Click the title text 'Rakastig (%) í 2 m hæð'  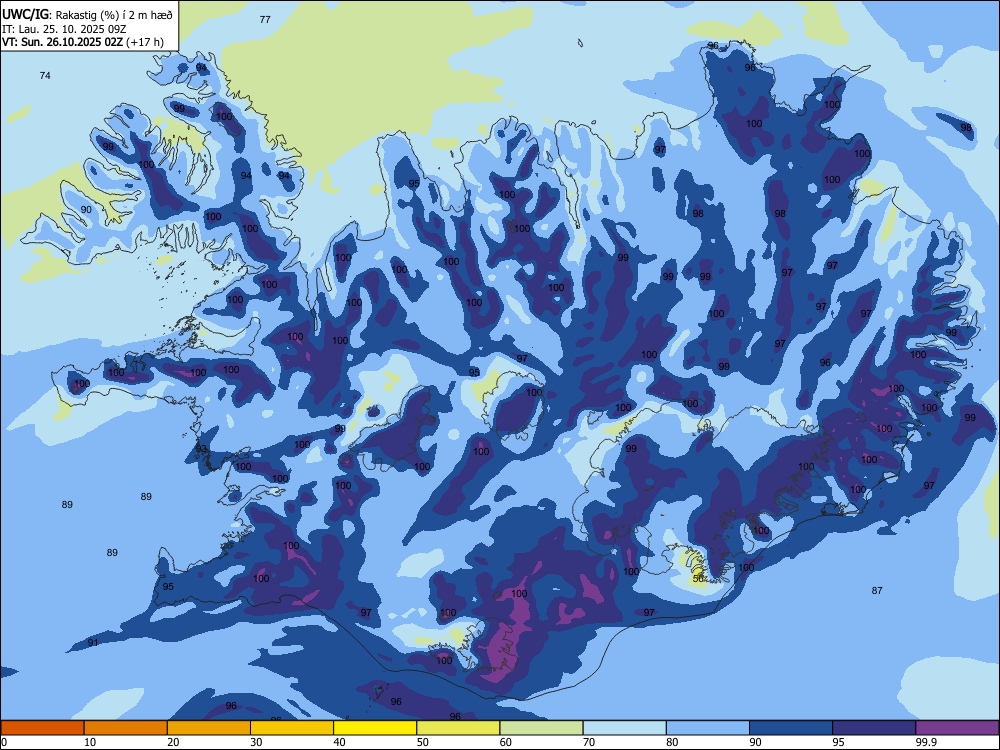tap(114, 14)
